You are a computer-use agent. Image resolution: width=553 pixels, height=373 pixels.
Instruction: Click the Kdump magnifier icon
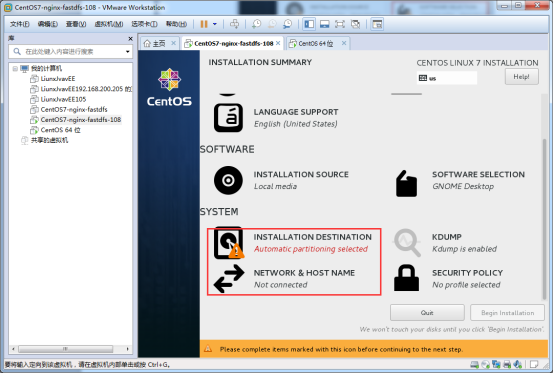pos(407,243)
